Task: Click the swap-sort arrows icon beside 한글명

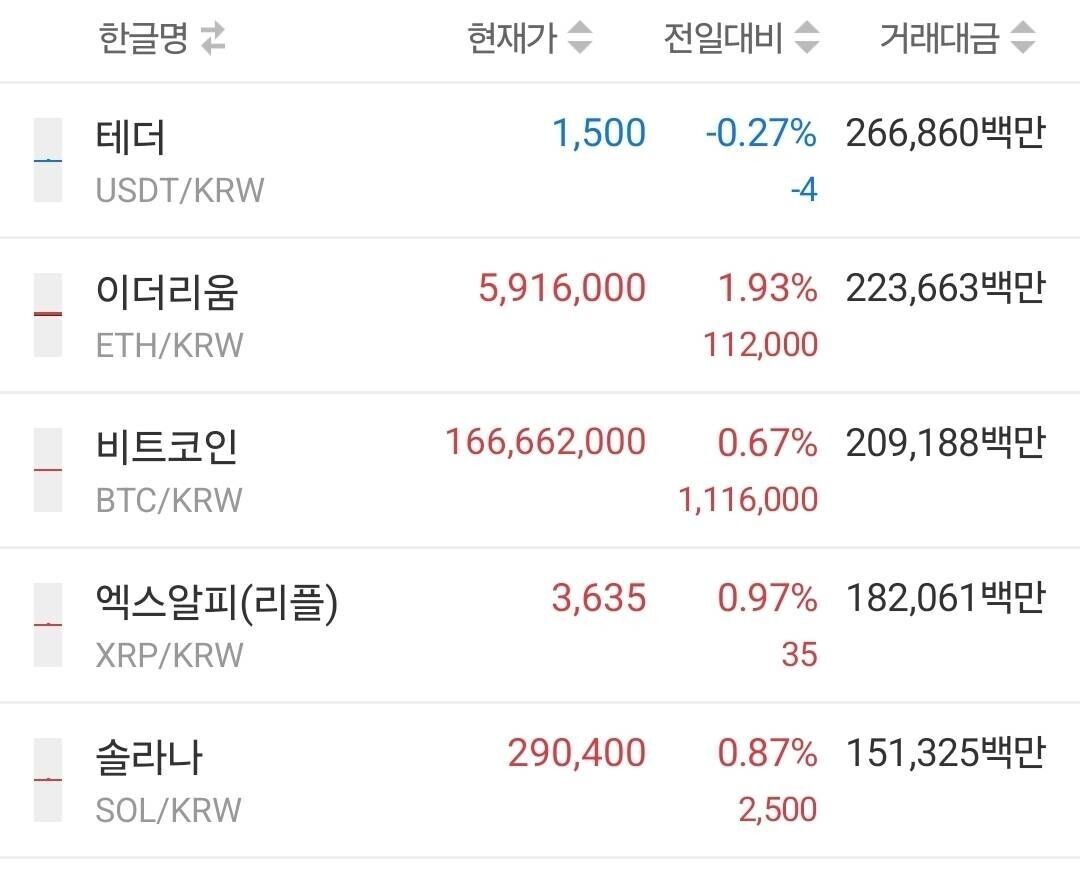Action: coord(211,38)
